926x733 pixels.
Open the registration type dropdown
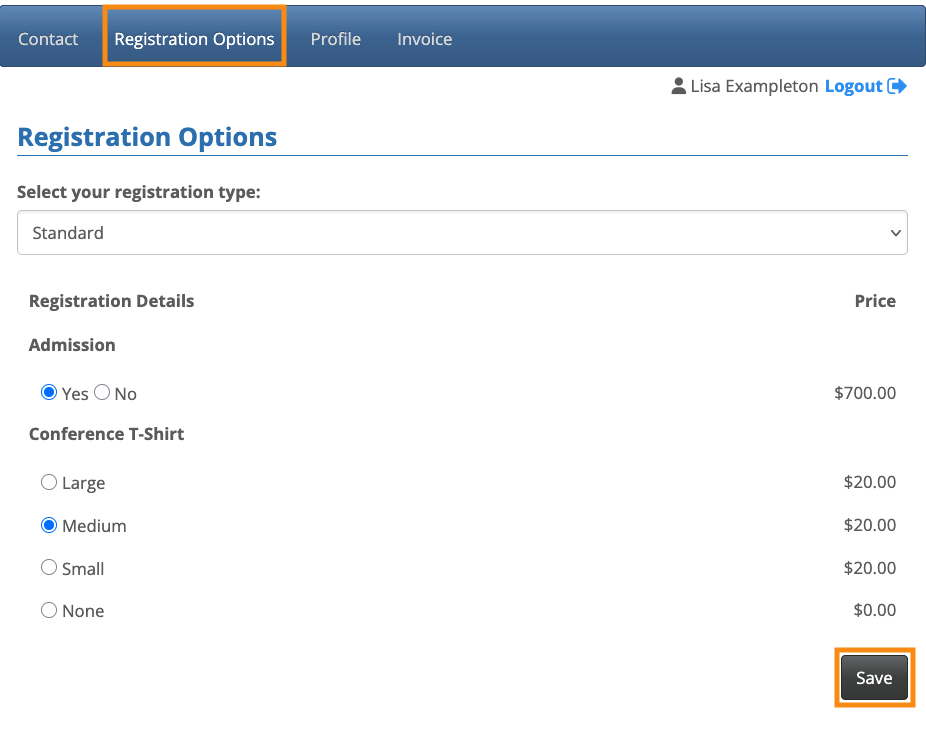pyautogui.click(x=462, y=233)
